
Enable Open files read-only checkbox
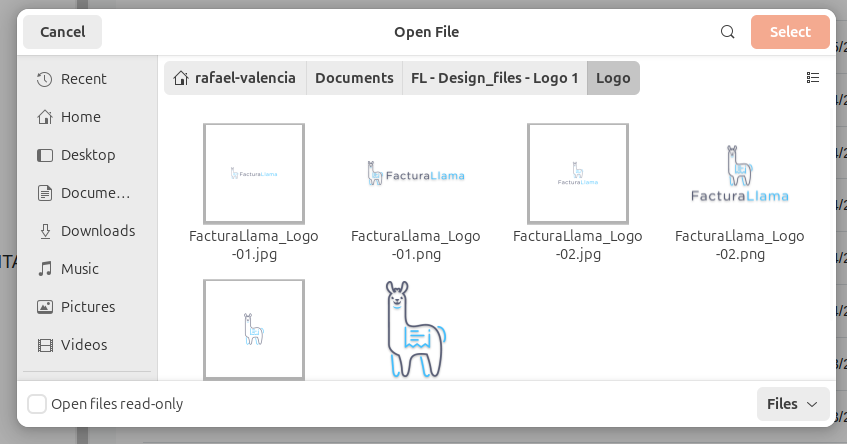tap(37, 404)
